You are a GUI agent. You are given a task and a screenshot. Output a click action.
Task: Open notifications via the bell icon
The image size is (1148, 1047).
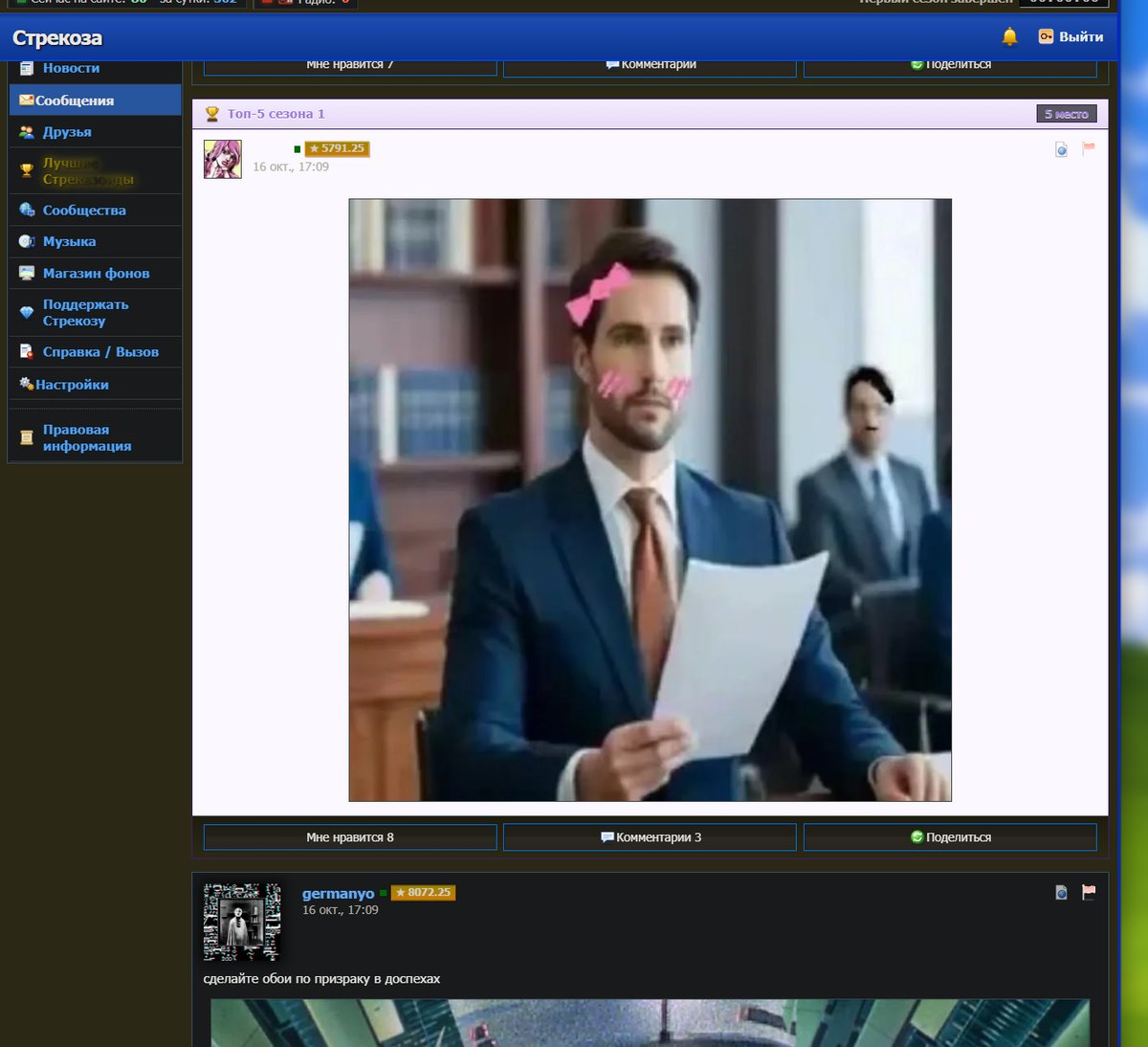click(x=1009, y=36)
